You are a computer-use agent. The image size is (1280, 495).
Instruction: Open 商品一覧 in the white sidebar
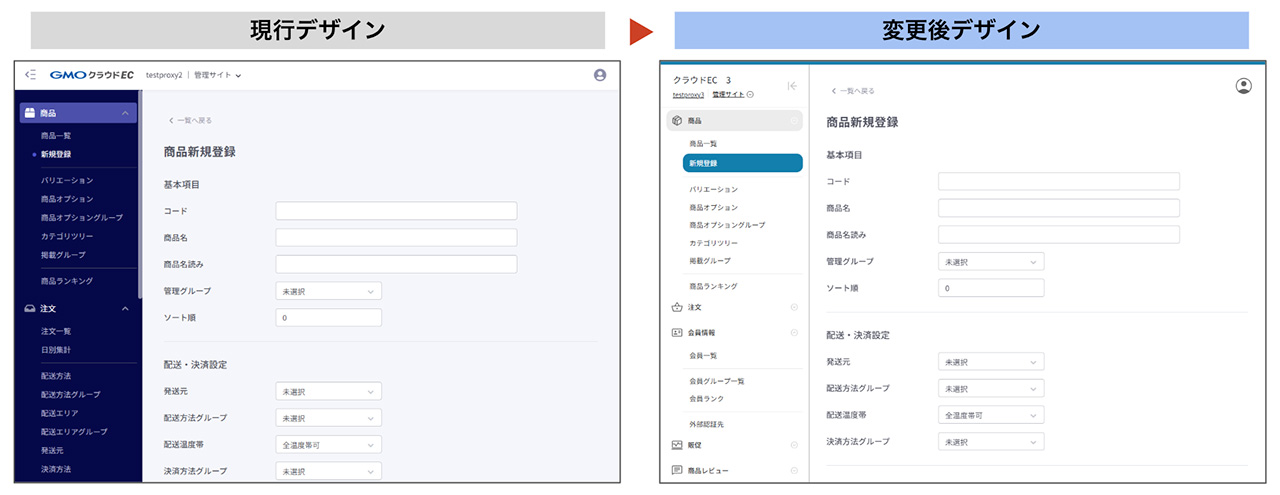(703, 144)
